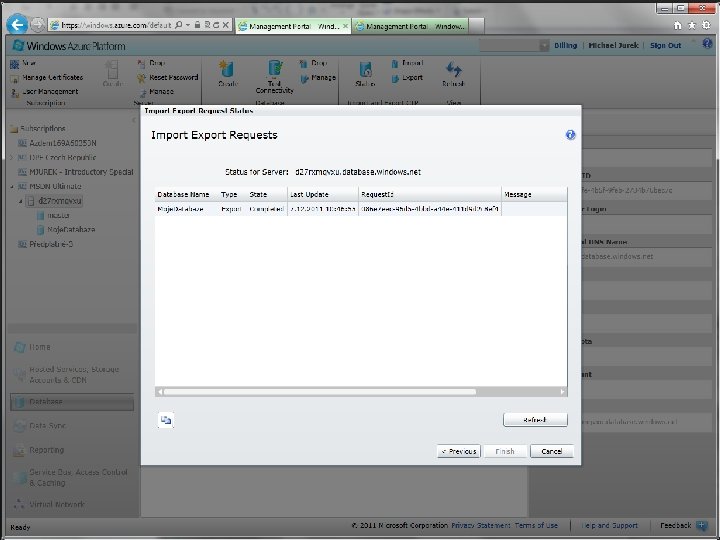Click the copy icon below requests table
The height and width of the screenshot is (540, 720).
(x=166, y=420)
